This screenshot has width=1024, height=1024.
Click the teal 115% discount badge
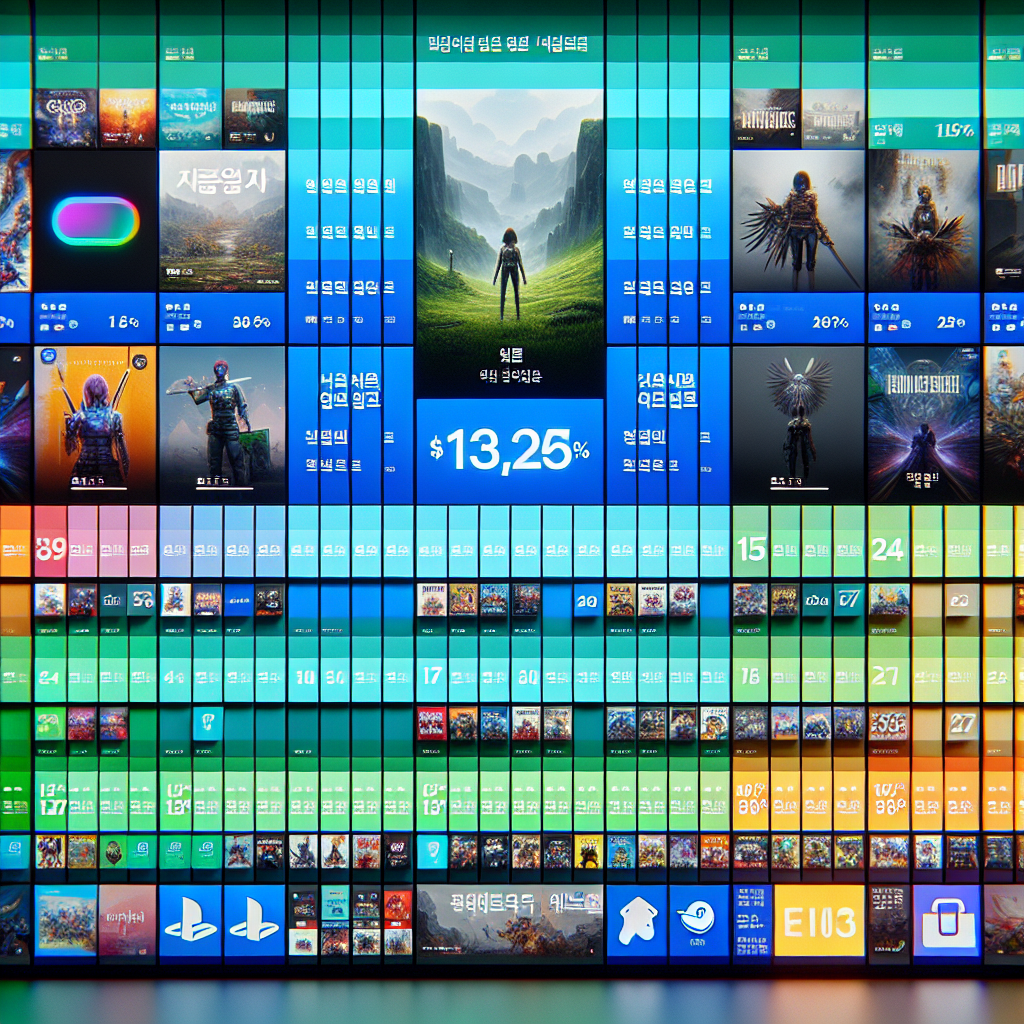coord(923,133)
